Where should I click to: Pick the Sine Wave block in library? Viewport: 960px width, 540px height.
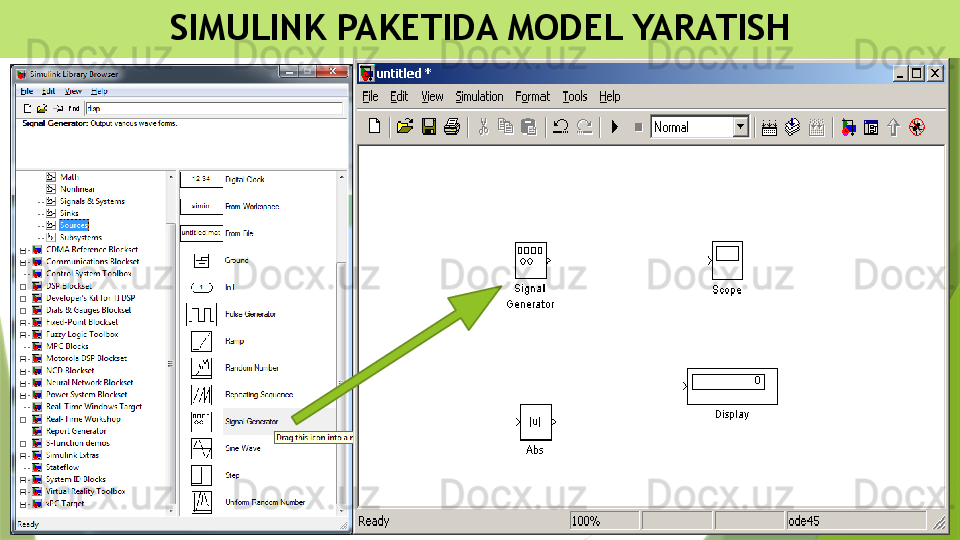point(201,448)
